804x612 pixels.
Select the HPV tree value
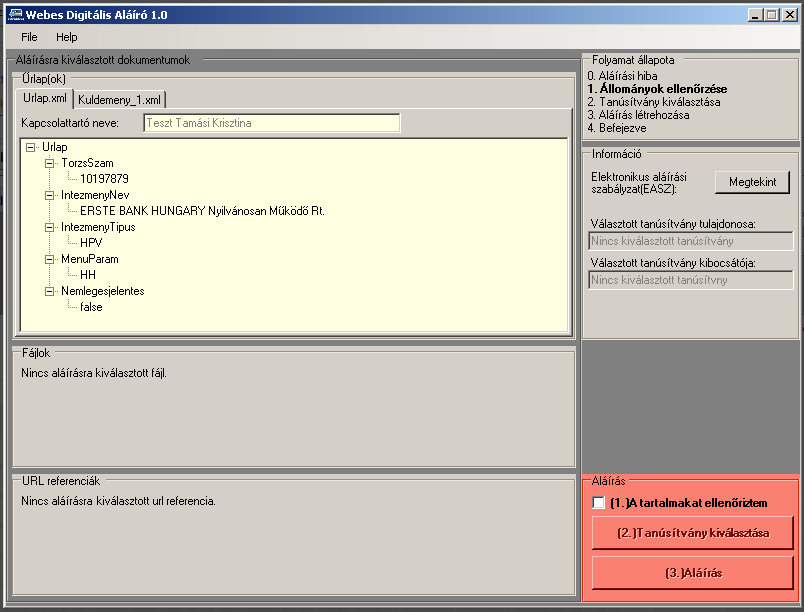[91, 243]
